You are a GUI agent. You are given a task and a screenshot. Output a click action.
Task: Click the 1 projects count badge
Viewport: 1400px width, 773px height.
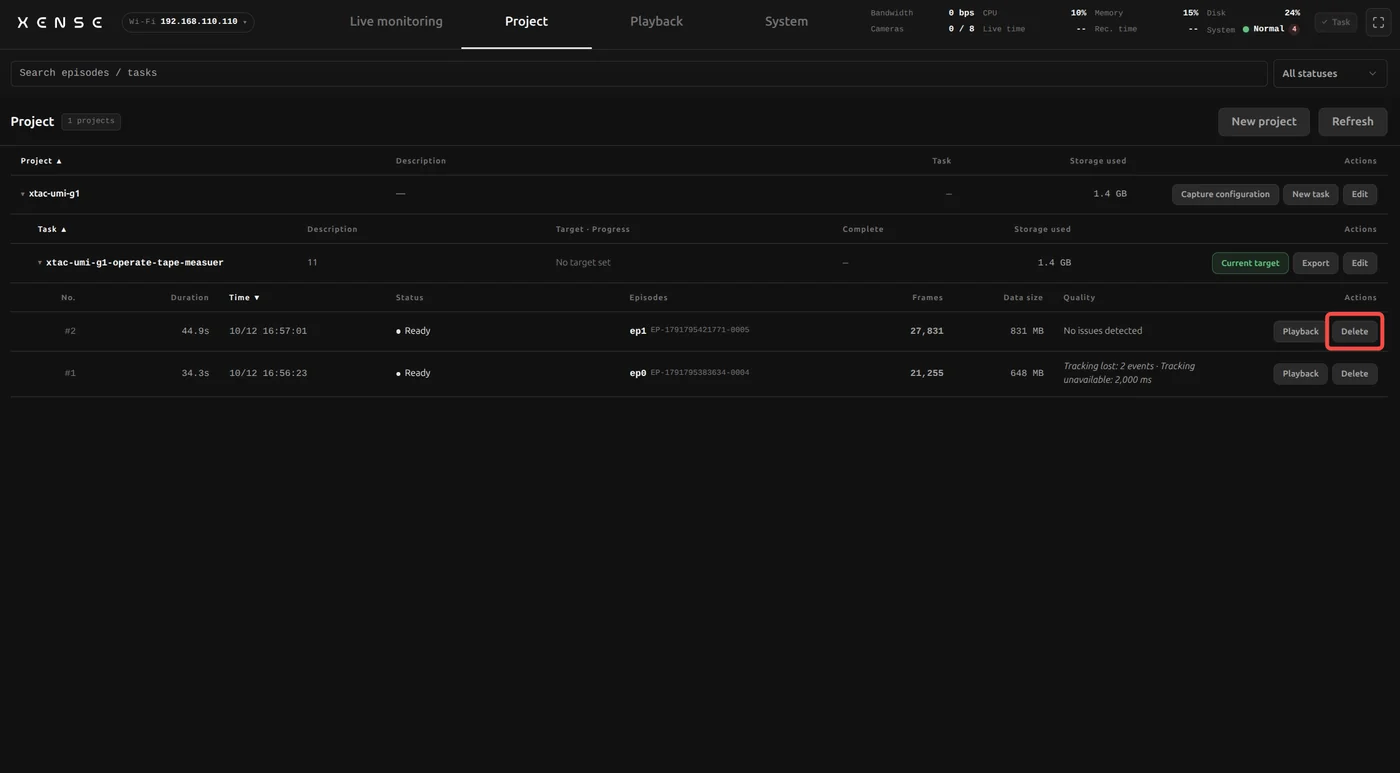[91, 121]
